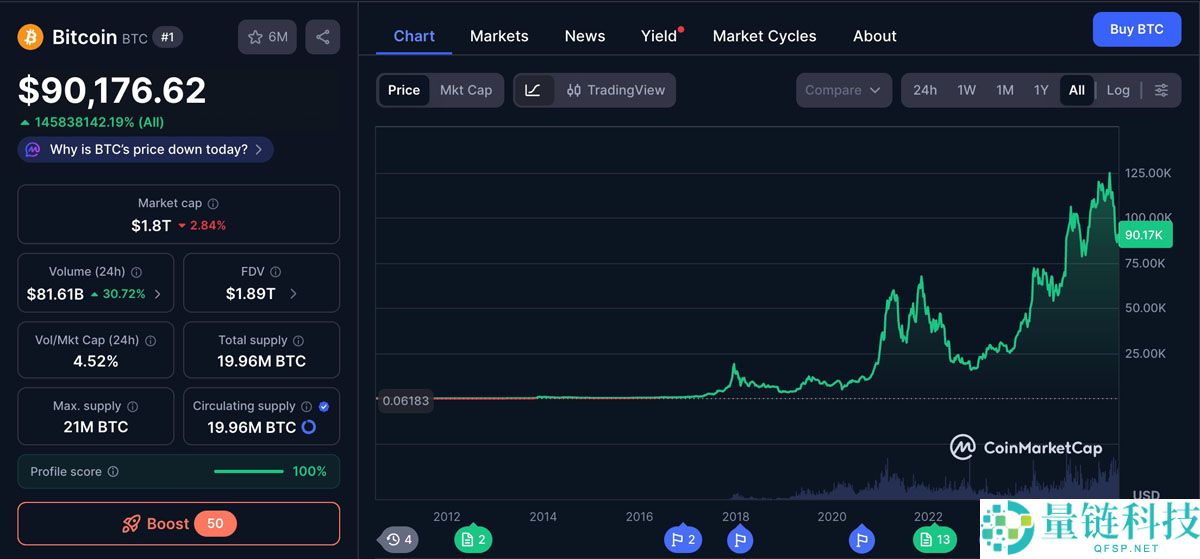Open the Markets tab

[x=499, y=36]
